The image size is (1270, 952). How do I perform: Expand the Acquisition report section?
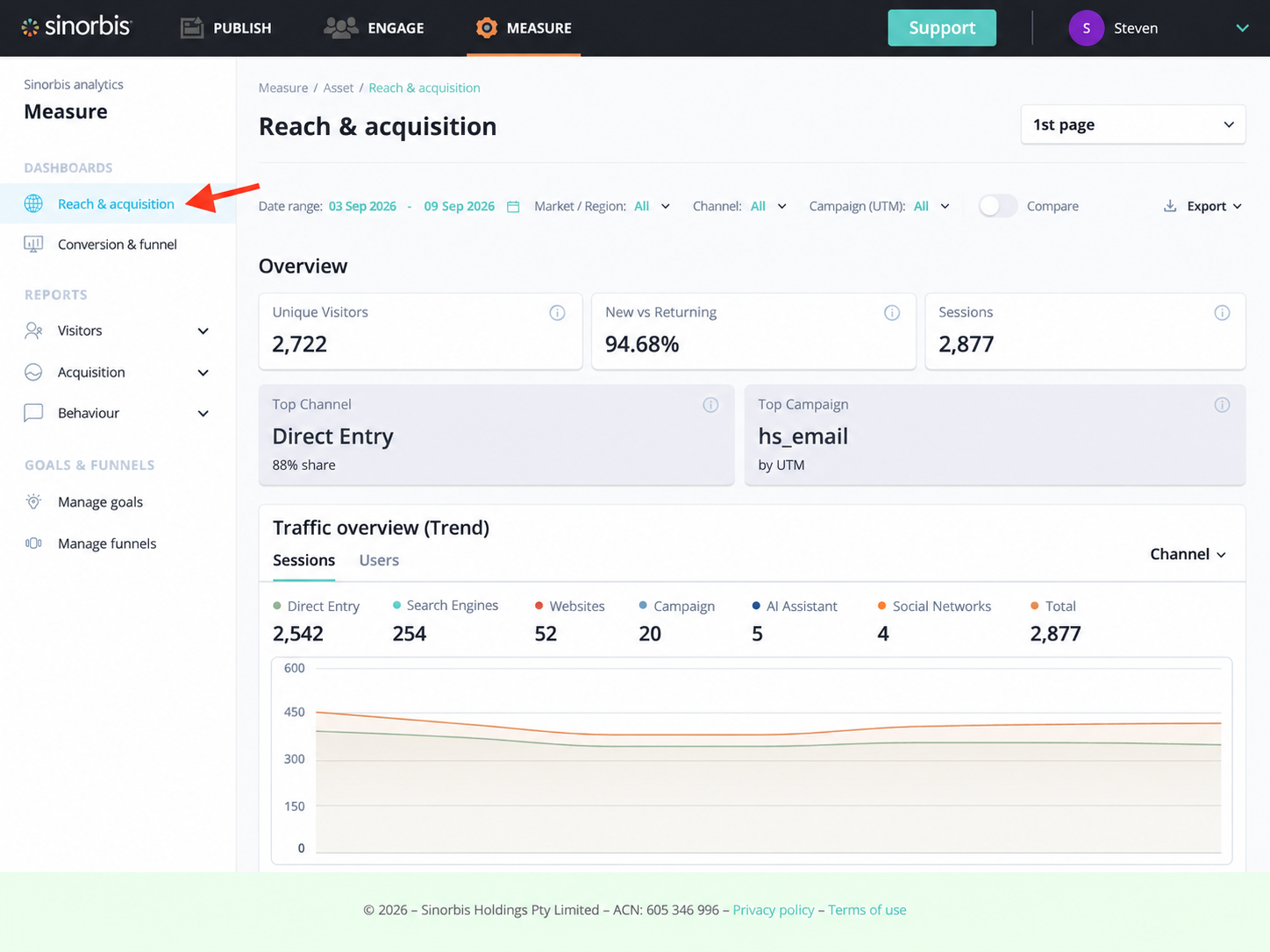[x=203, y=373]
